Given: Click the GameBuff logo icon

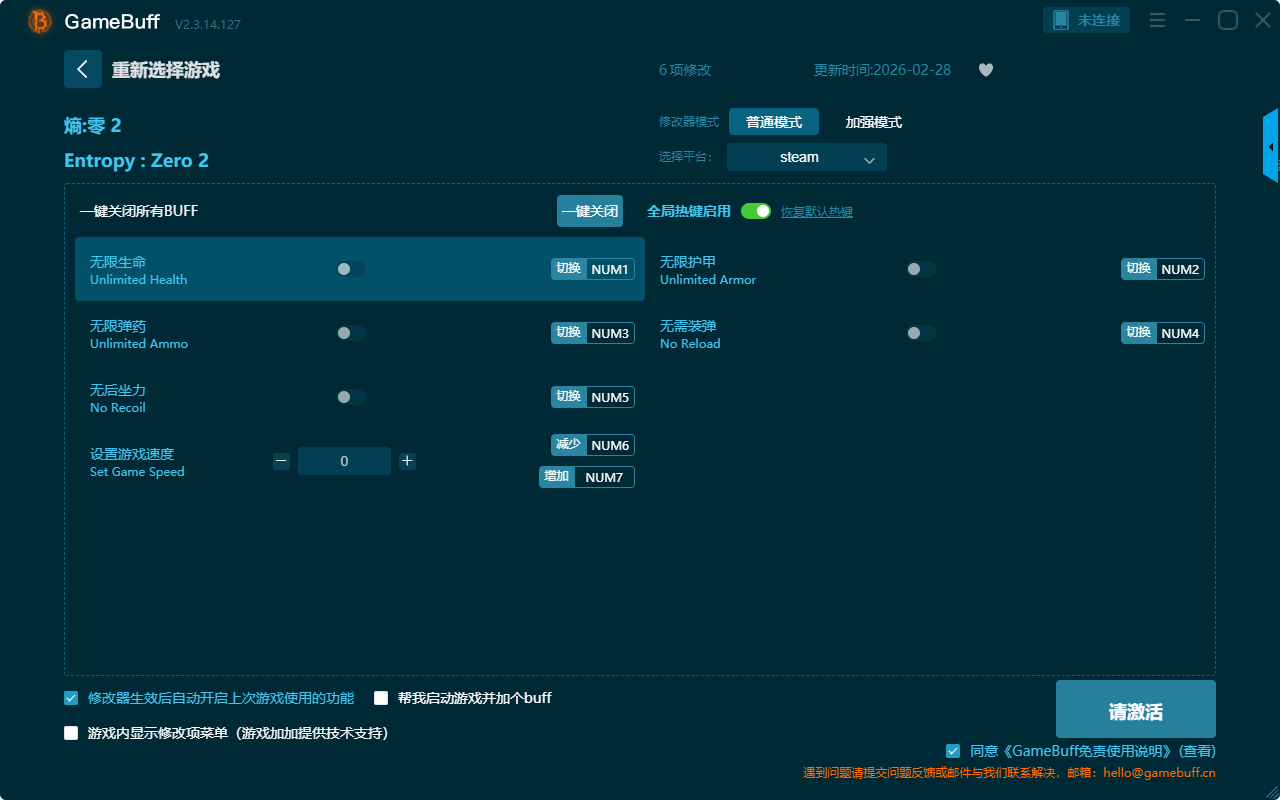Looking at the screenshot, I should pyautogui.click(x=40, y=21).
